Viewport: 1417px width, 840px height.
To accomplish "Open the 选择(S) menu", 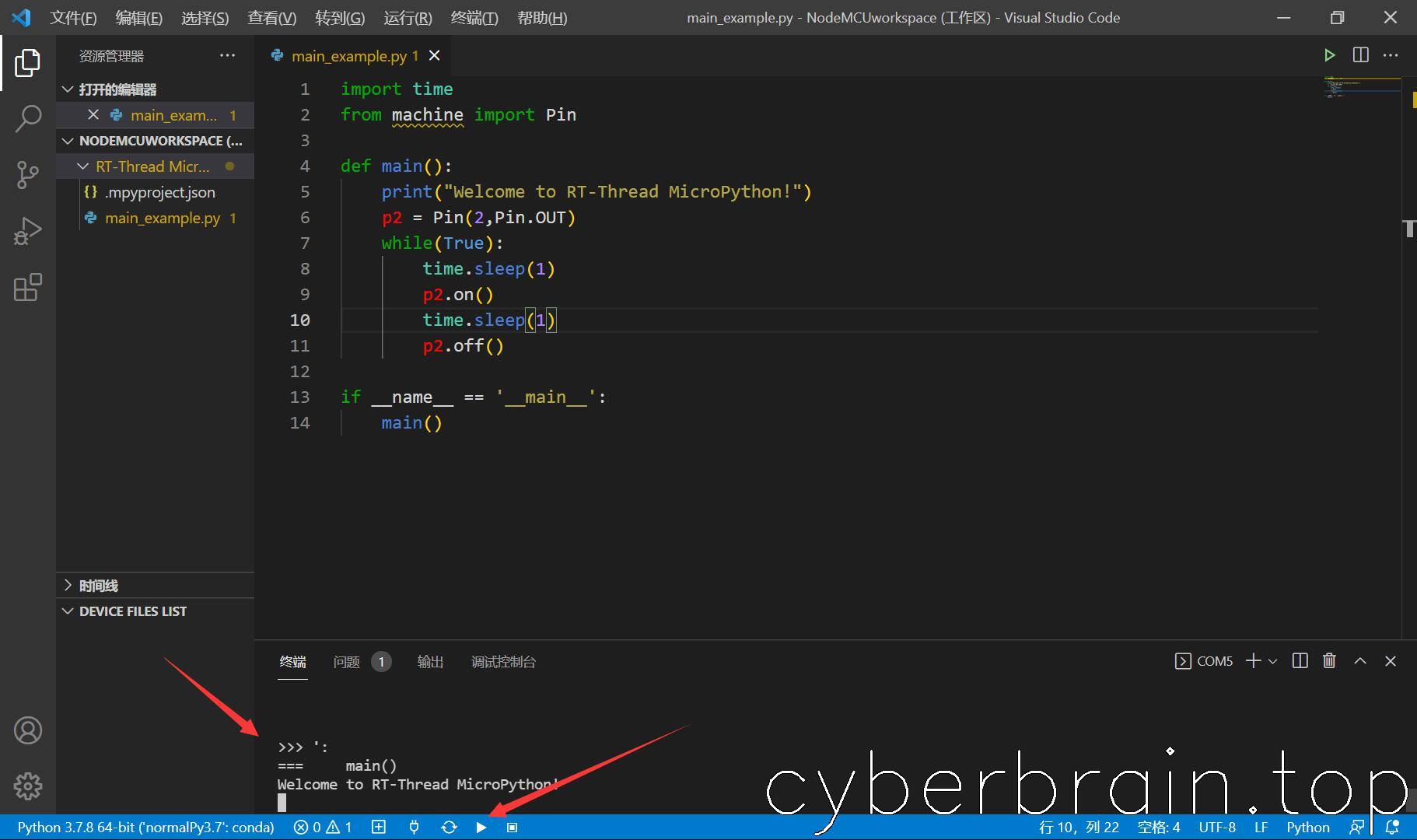I will 205,18.
